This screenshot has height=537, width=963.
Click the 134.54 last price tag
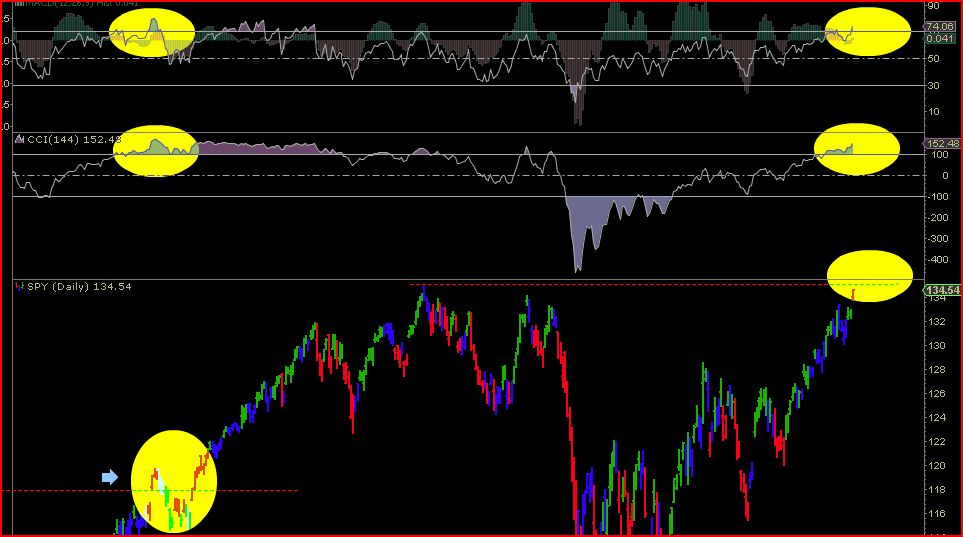coord(943,290)
